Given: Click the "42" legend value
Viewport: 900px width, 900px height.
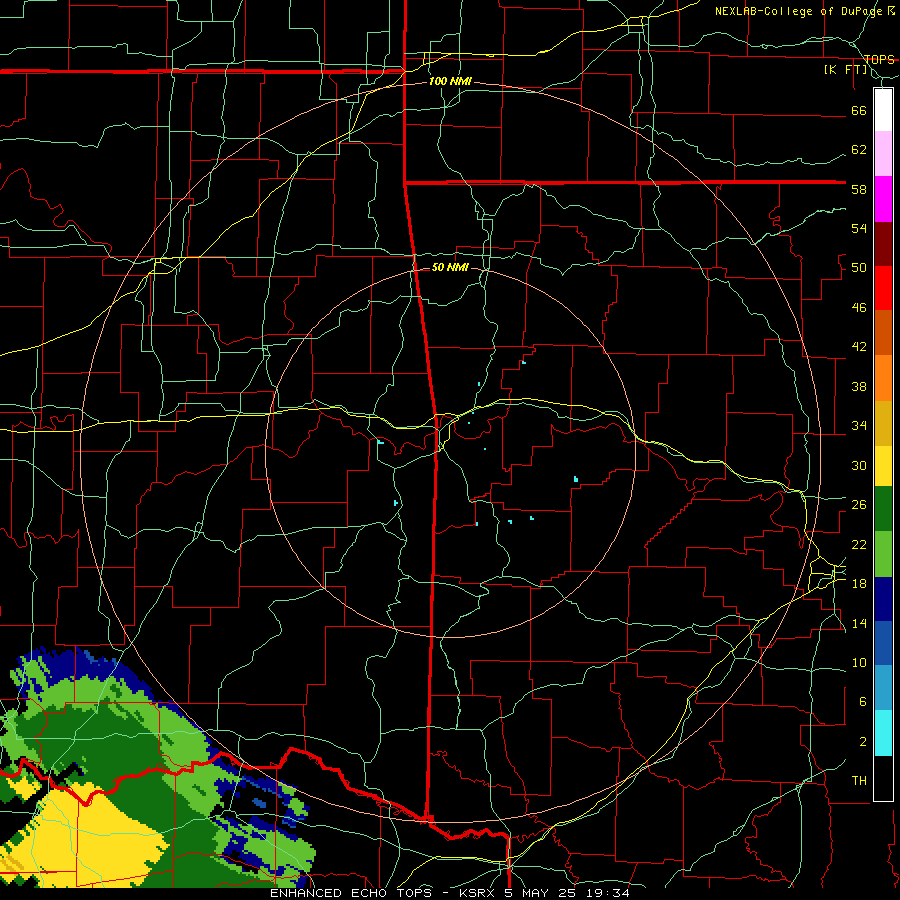Looking at the screenshot, I should [x=859, y=347].
